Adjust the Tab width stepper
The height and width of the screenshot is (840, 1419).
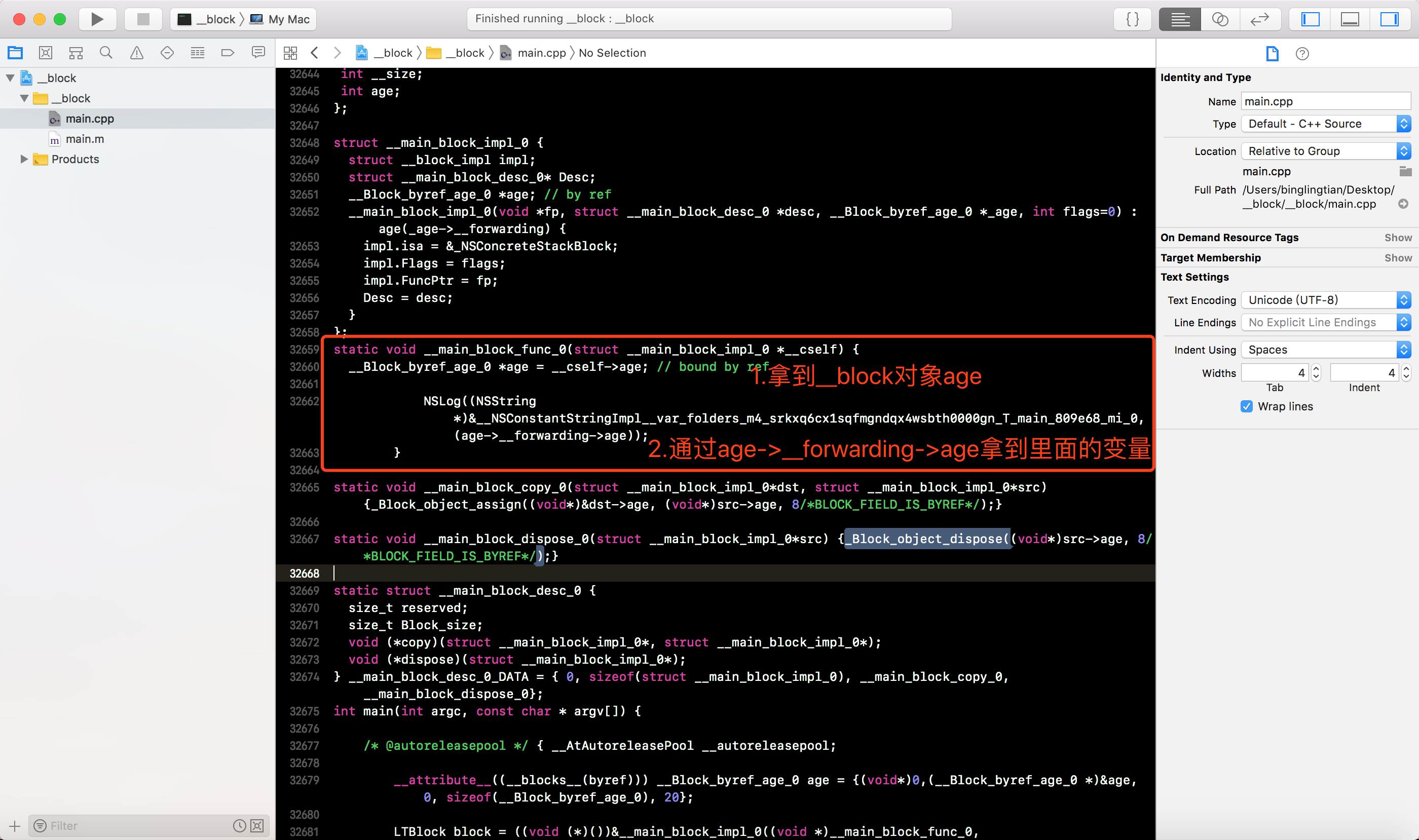point(1316,373)
